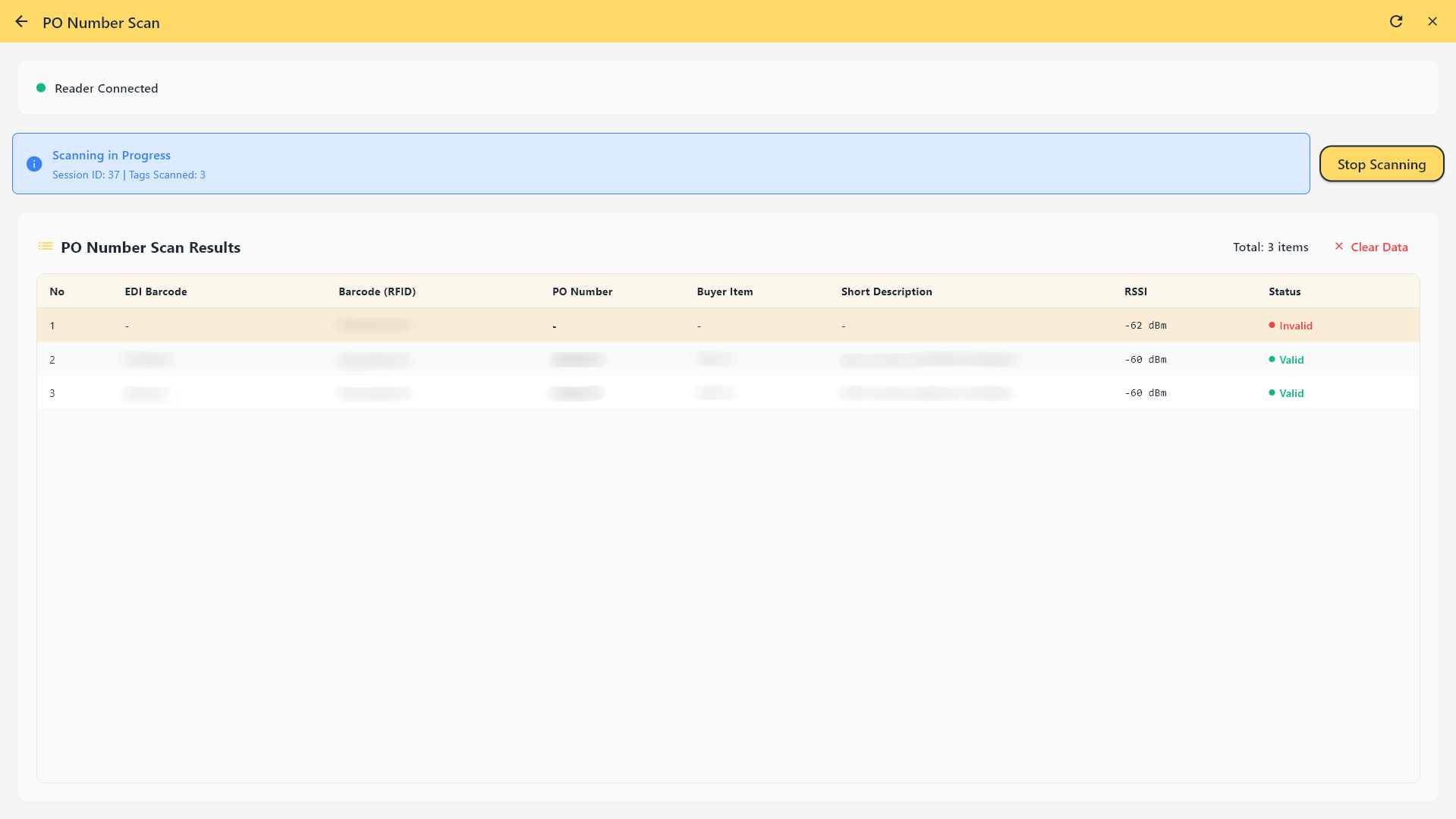
Task: Click the green Reader Connected indicator
Action: coord(41,88)
